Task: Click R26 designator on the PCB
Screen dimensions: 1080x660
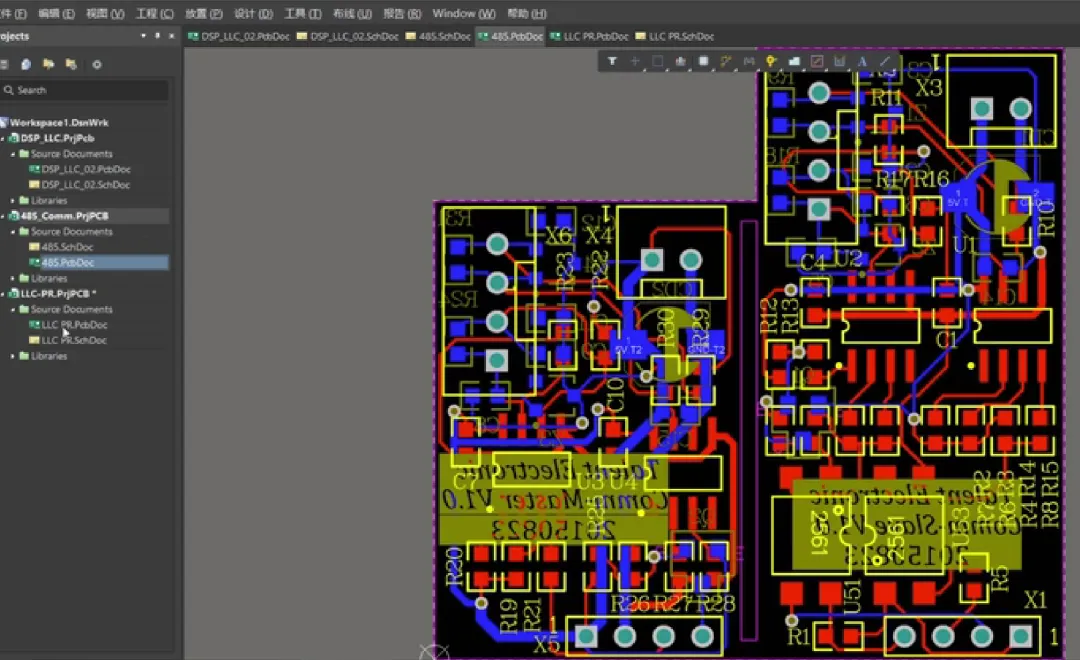Action: 630,604
